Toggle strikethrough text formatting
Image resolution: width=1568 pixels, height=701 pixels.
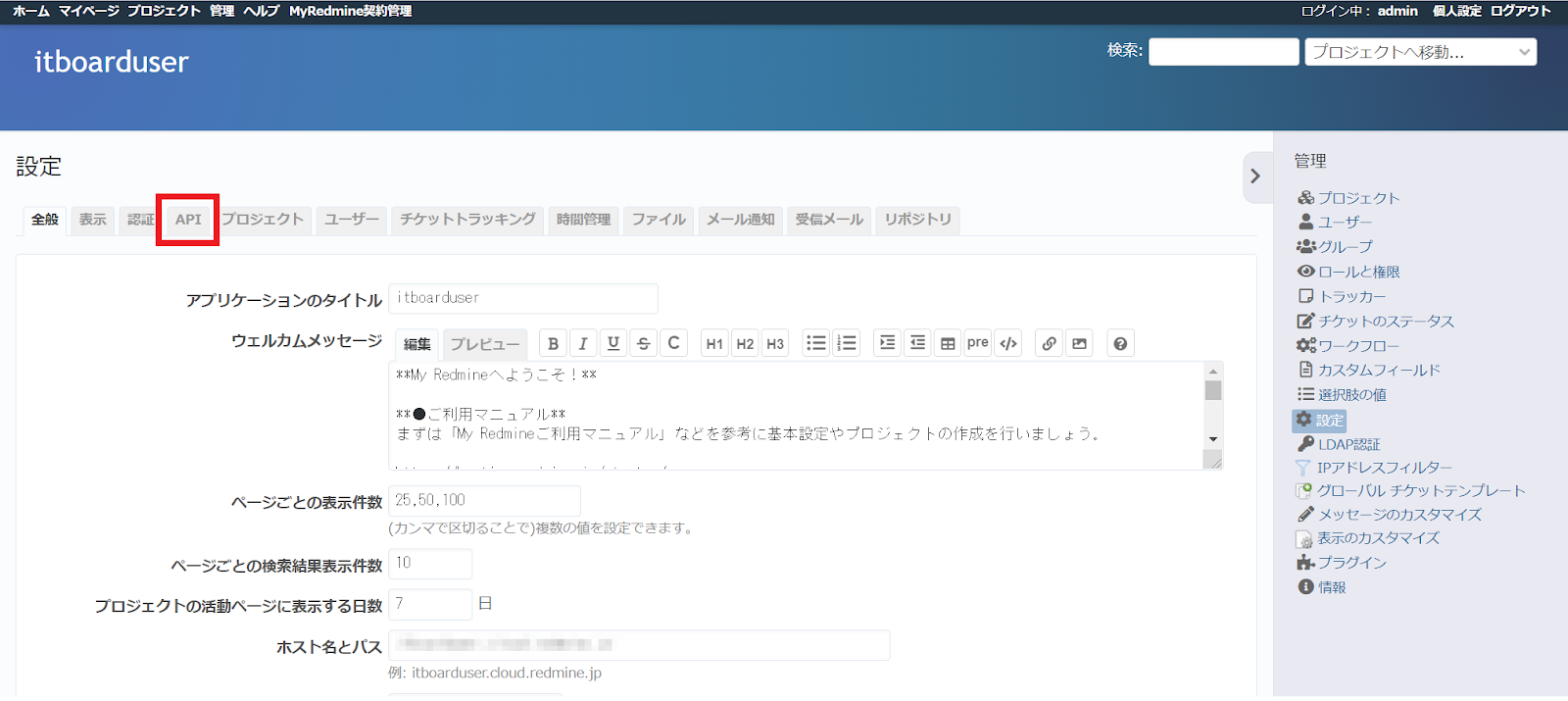(x=643, y=344)
